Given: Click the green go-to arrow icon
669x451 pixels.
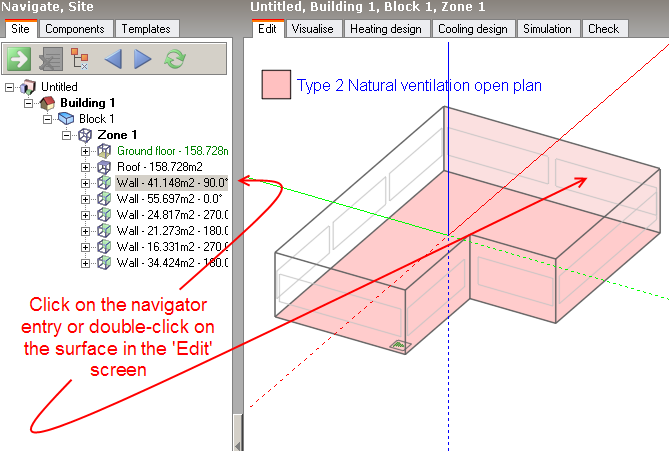Looking at the screenshot, I should coord(19,59).
